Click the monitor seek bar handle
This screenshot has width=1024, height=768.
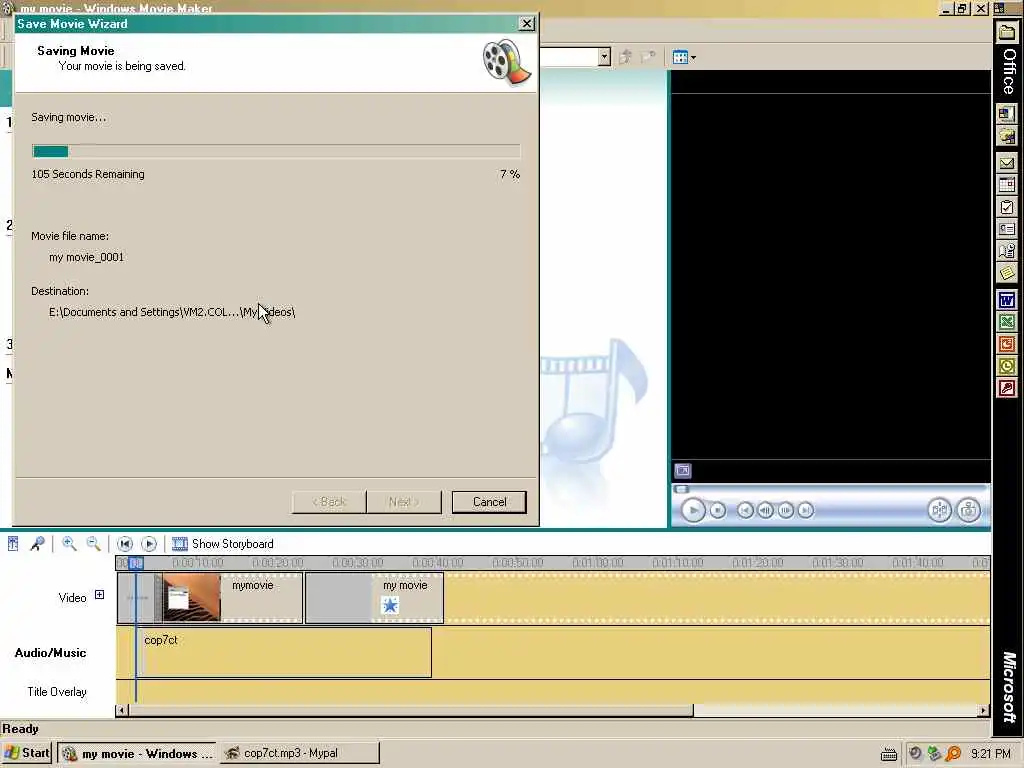[681, 488]
